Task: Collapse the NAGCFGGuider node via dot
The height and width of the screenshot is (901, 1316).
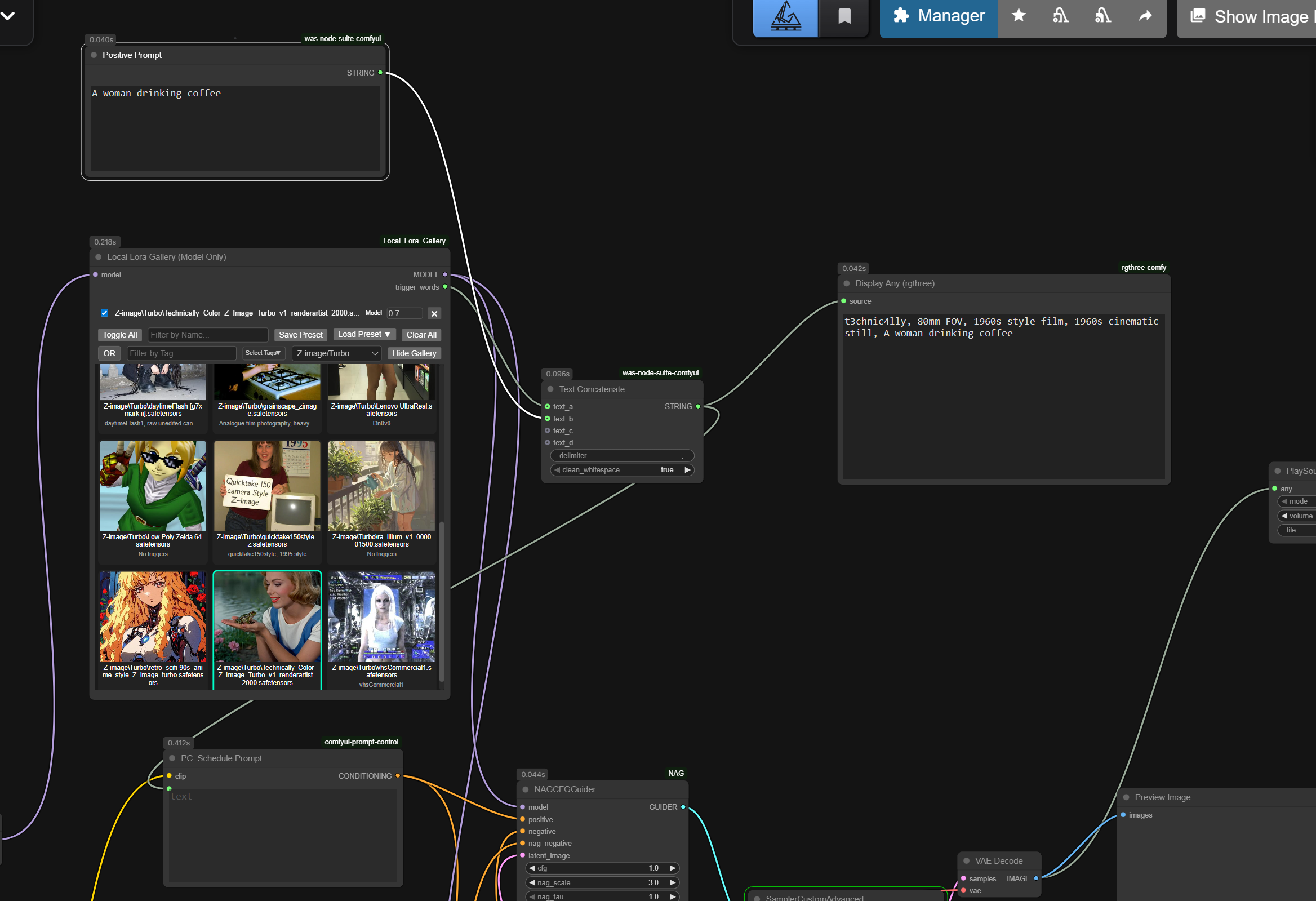Action: (525, 789)
